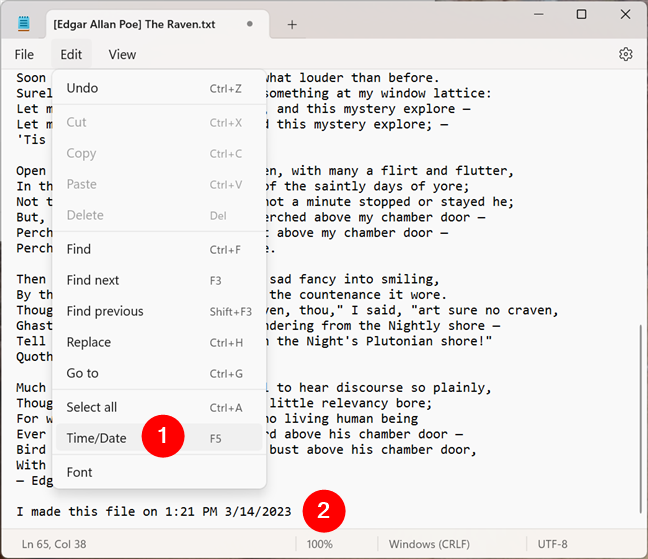Click text 'this mystery explore; —'

click(x=362, y=124)
